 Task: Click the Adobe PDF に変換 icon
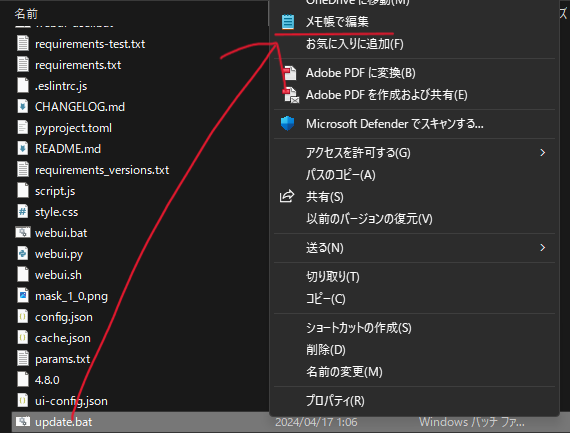point(290,73)
